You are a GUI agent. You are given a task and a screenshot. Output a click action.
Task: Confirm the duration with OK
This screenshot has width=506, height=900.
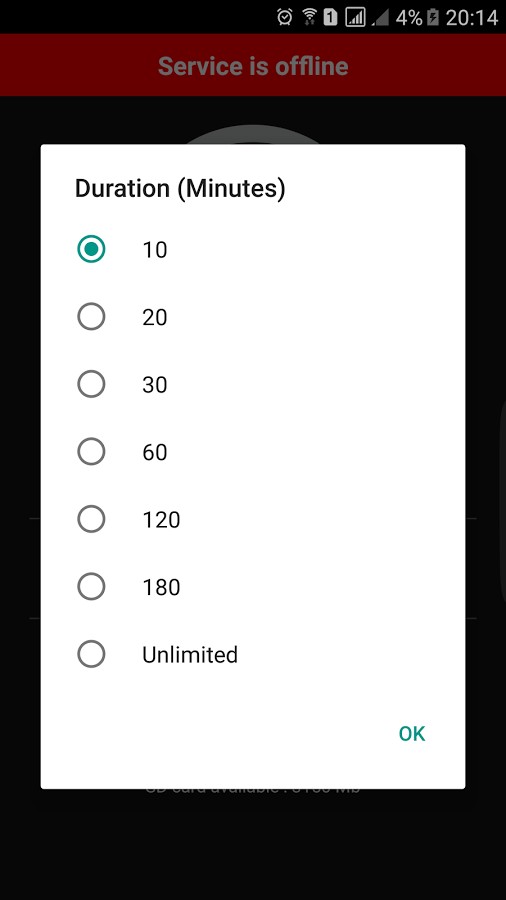pyautogui.click(x=412, y=734)
